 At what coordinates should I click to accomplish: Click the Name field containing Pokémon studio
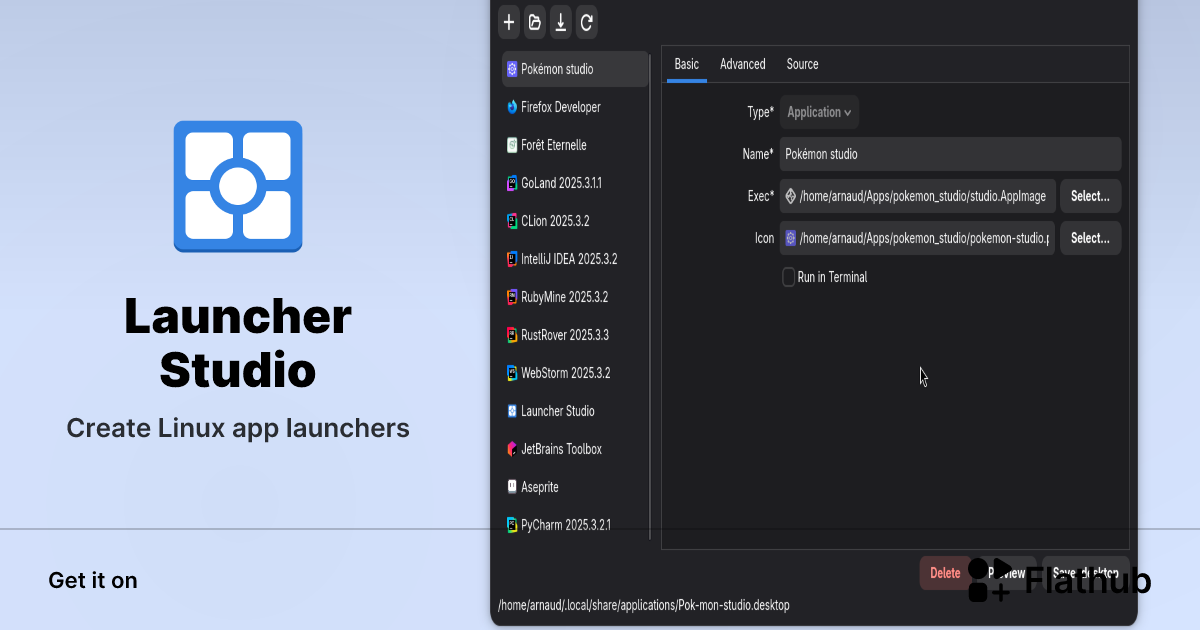[x=949, y=154]
